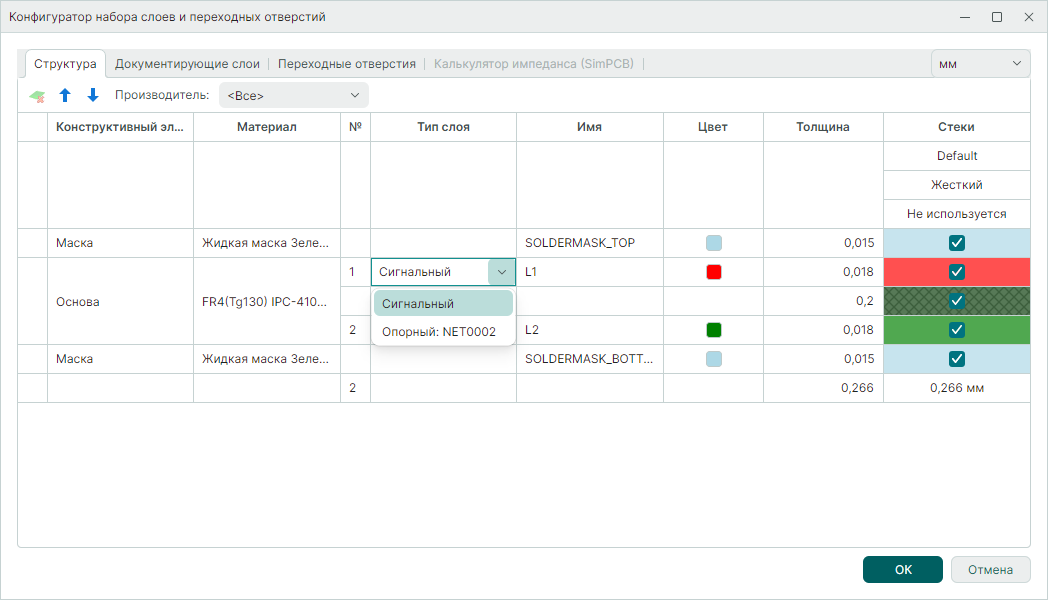Toggle SOLDERMASK_TOP stack checkbox
1048x600 pixels.
[957, 243]
